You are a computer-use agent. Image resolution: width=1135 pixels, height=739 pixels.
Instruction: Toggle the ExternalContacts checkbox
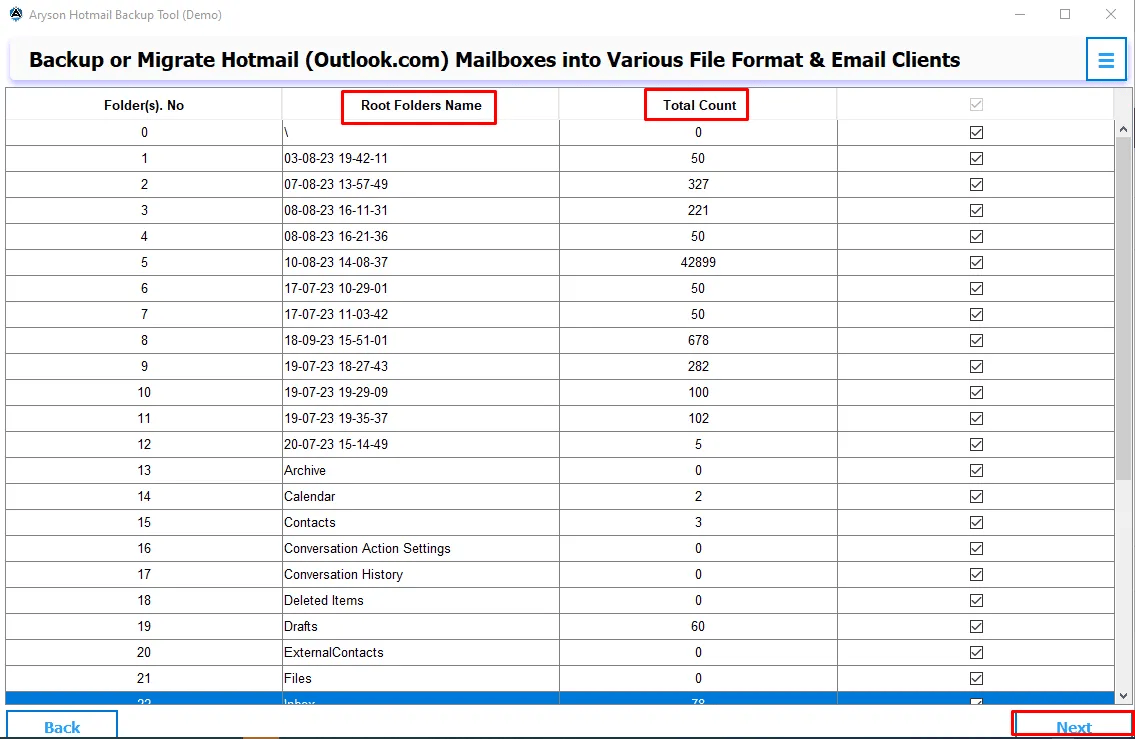pyautogui.click(x=976, y=653)
